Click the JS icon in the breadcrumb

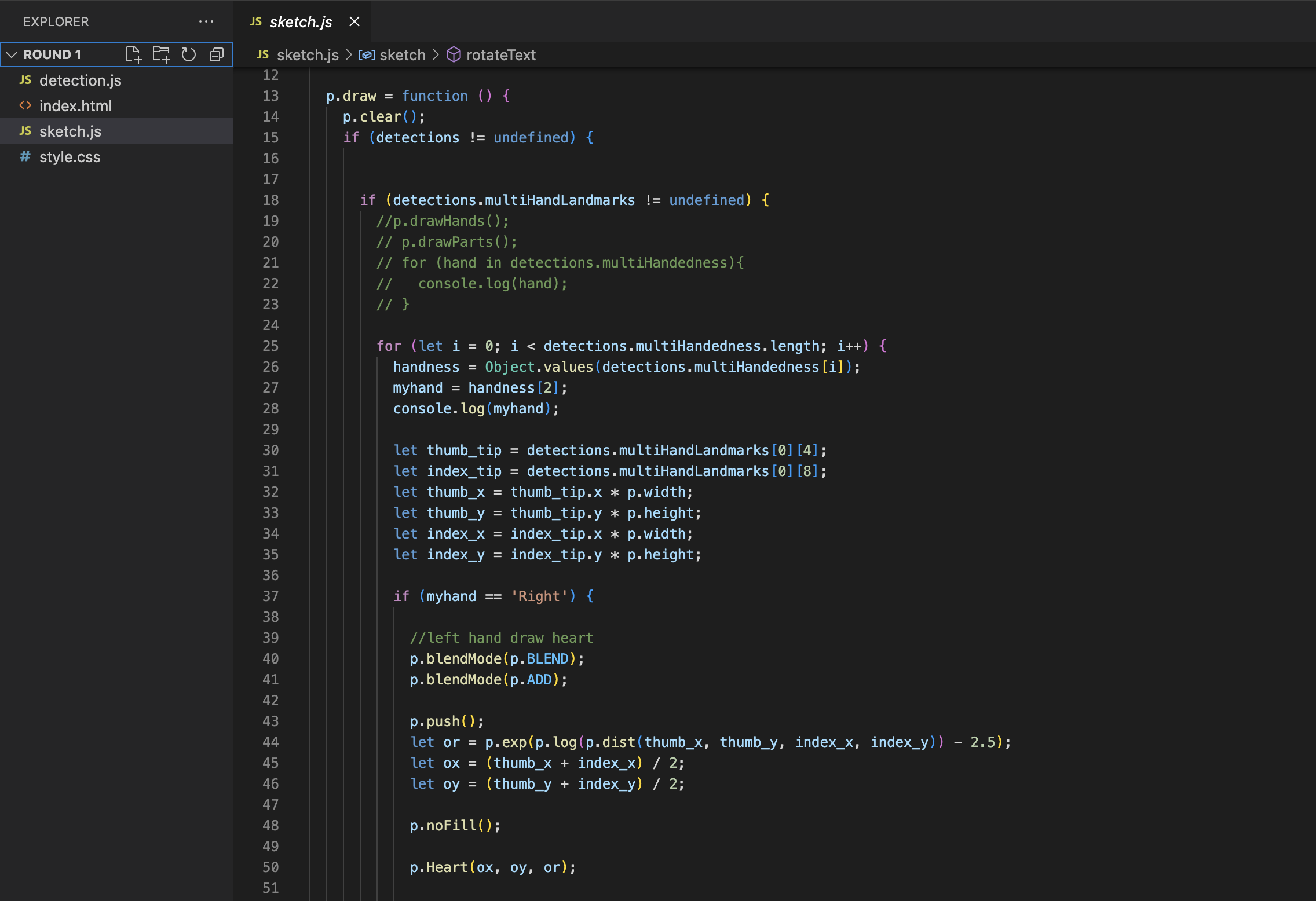(263, 54)
